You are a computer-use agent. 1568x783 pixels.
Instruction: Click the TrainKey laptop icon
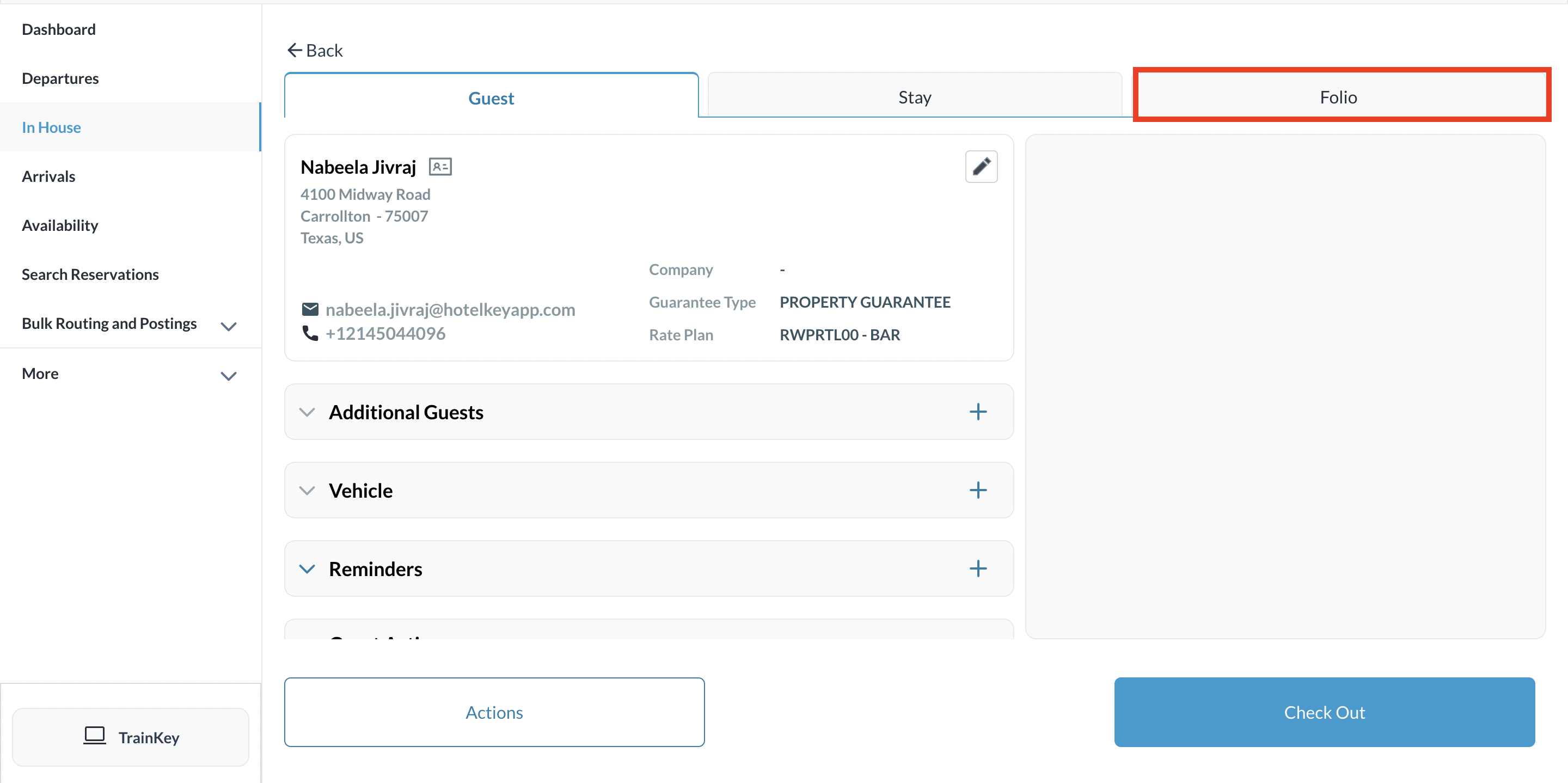pyautogui.click(x=94, y=736)
